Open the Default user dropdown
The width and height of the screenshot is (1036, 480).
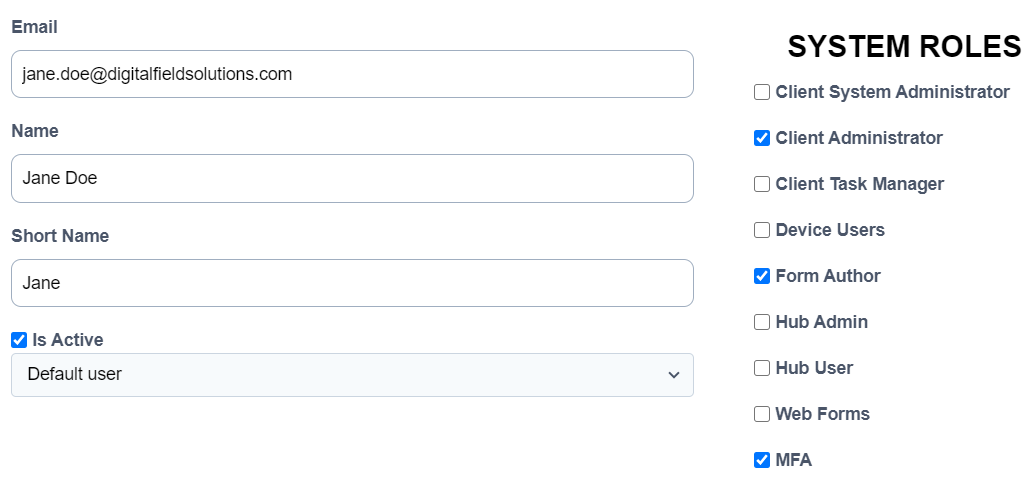(352, 375)
